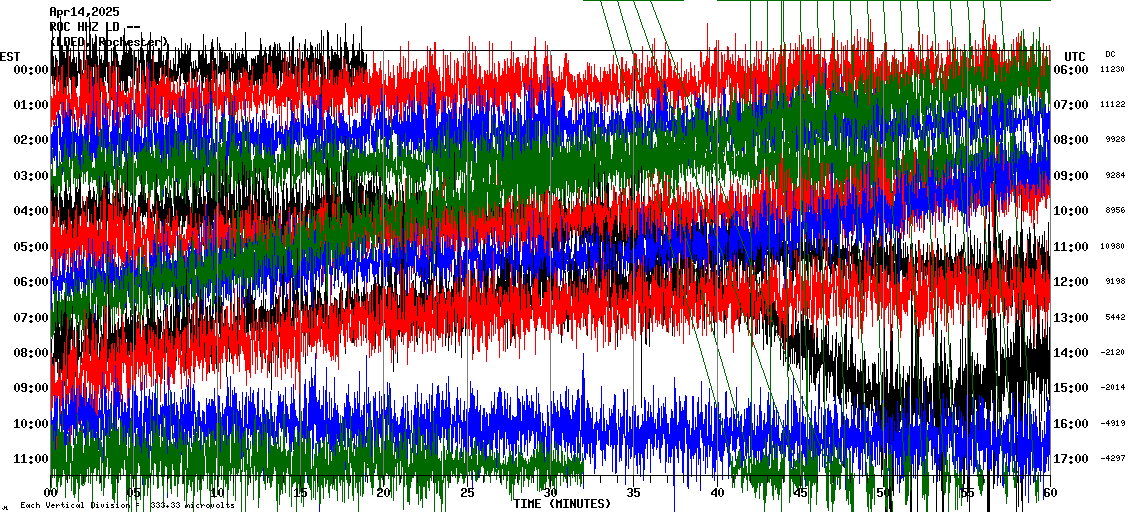The width and height of the screenshot is (1130, 519).
Task: Click the EST axis header
Action: 10,56
